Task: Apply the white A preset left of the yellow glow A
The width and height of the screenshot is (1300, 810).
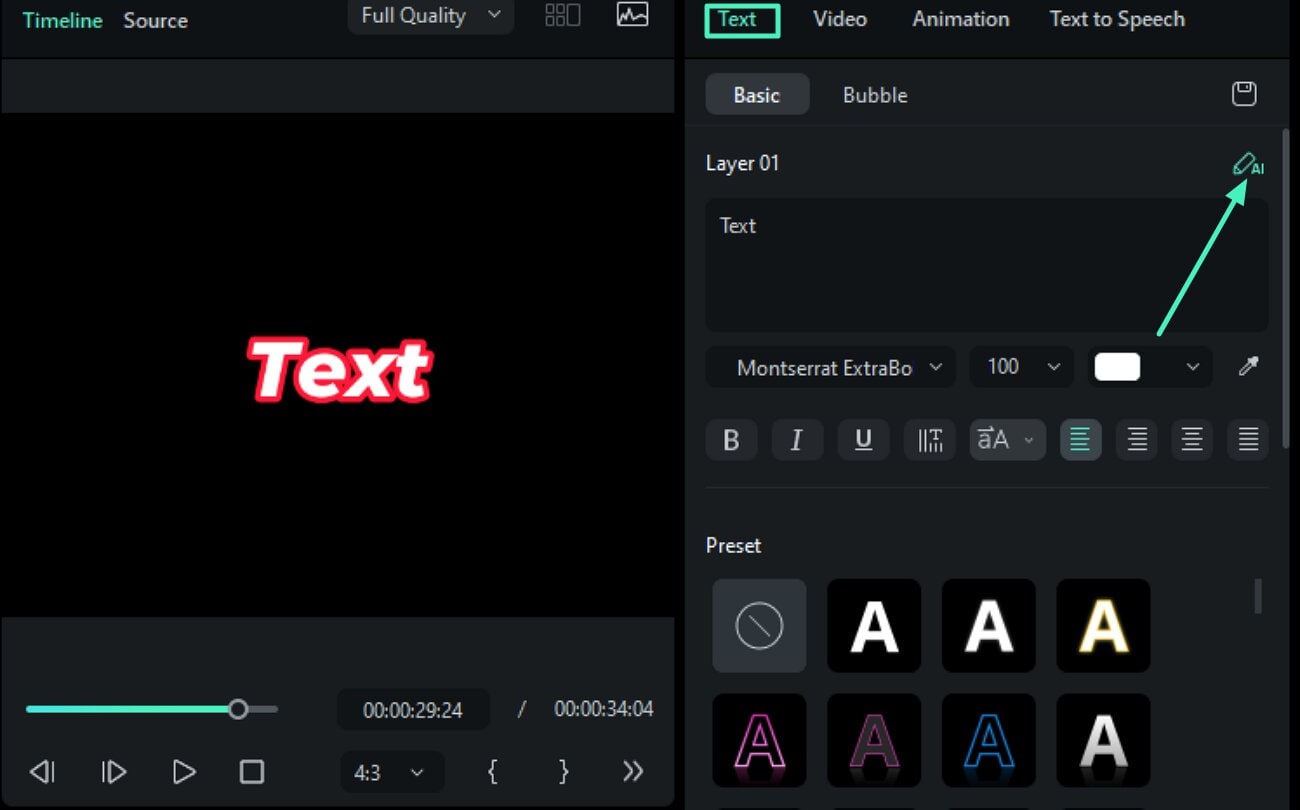Action: (989, 626)
